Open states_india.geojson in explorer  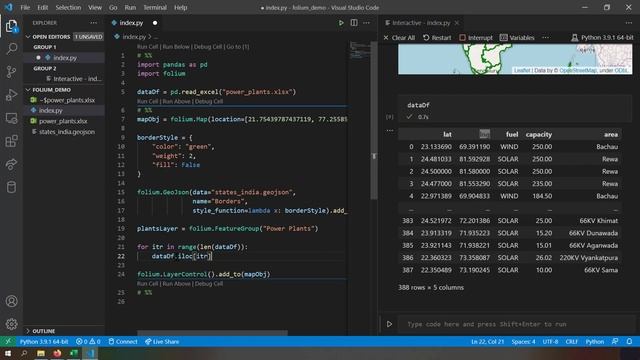[x=67, y=132]
